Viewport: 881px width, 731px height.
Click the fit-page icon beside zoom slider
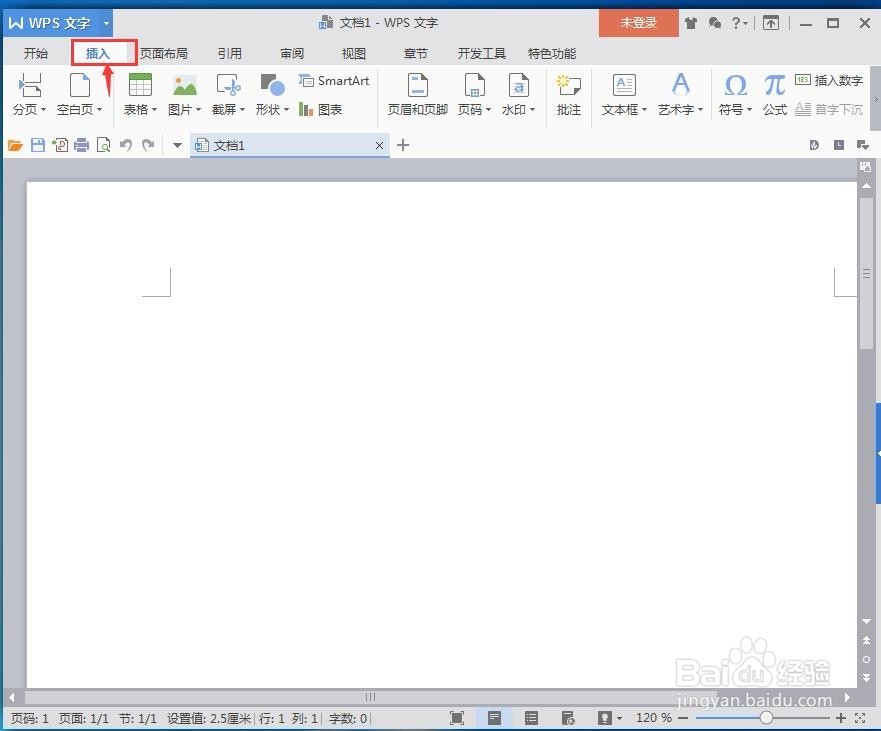(x=860, y=718)
